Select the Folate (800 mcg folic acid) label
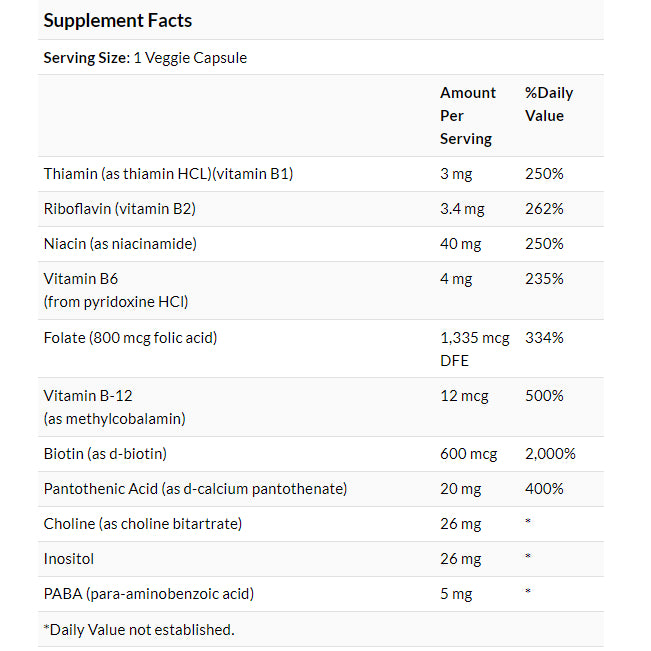The height and width of the screenshot is (651, 651). pyautogui.click(x=130, y=337)
